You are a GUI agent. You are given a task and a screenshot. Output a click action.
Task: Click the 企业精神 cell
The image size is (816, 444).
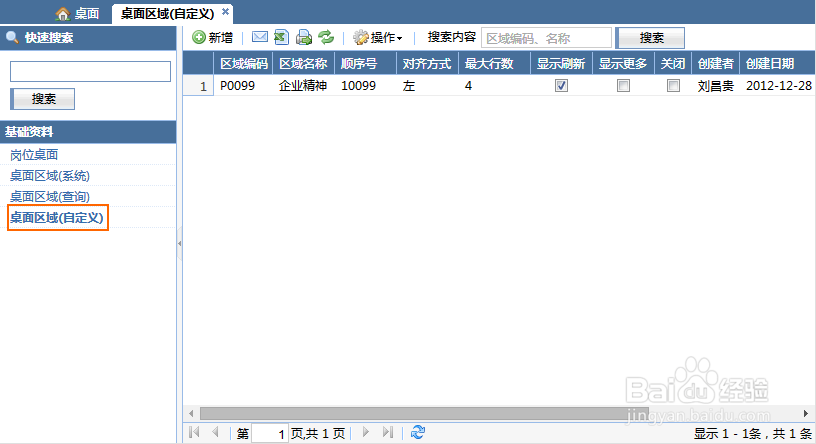click(x=303, y=85)
